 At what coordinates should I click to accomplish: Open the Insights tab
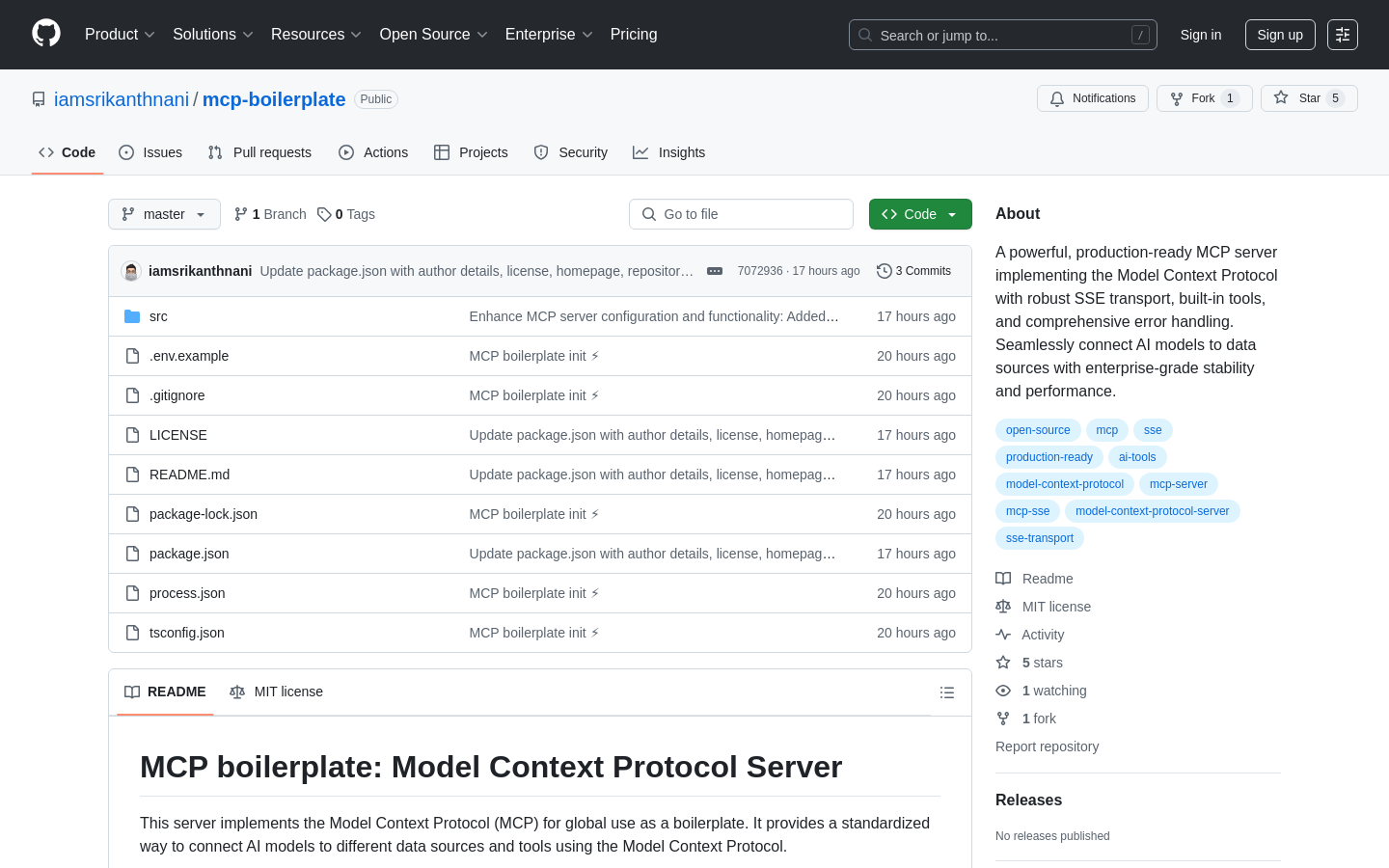click(x=669, y=152)
